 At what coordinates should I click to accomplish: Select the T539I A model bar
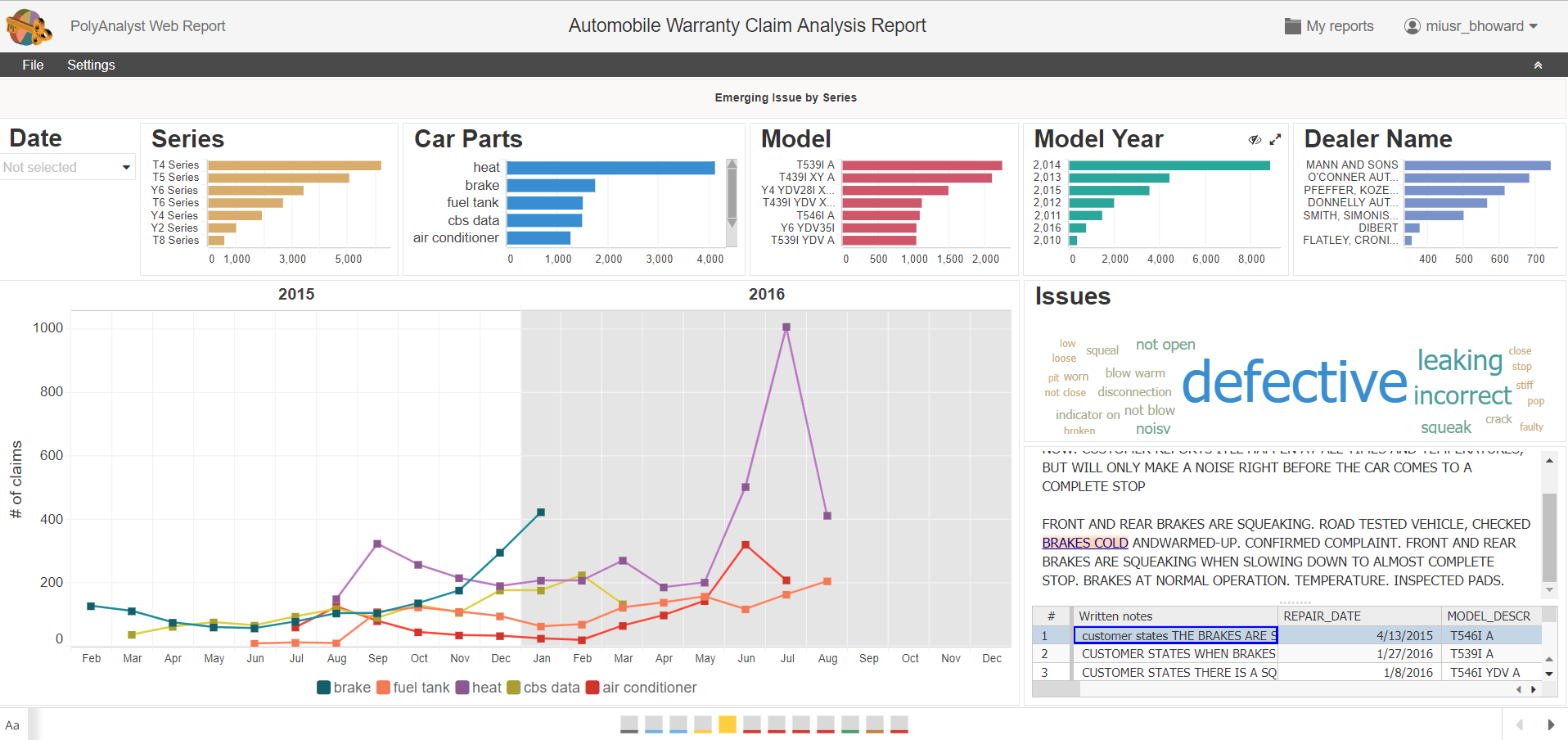(x=922, y=165)
